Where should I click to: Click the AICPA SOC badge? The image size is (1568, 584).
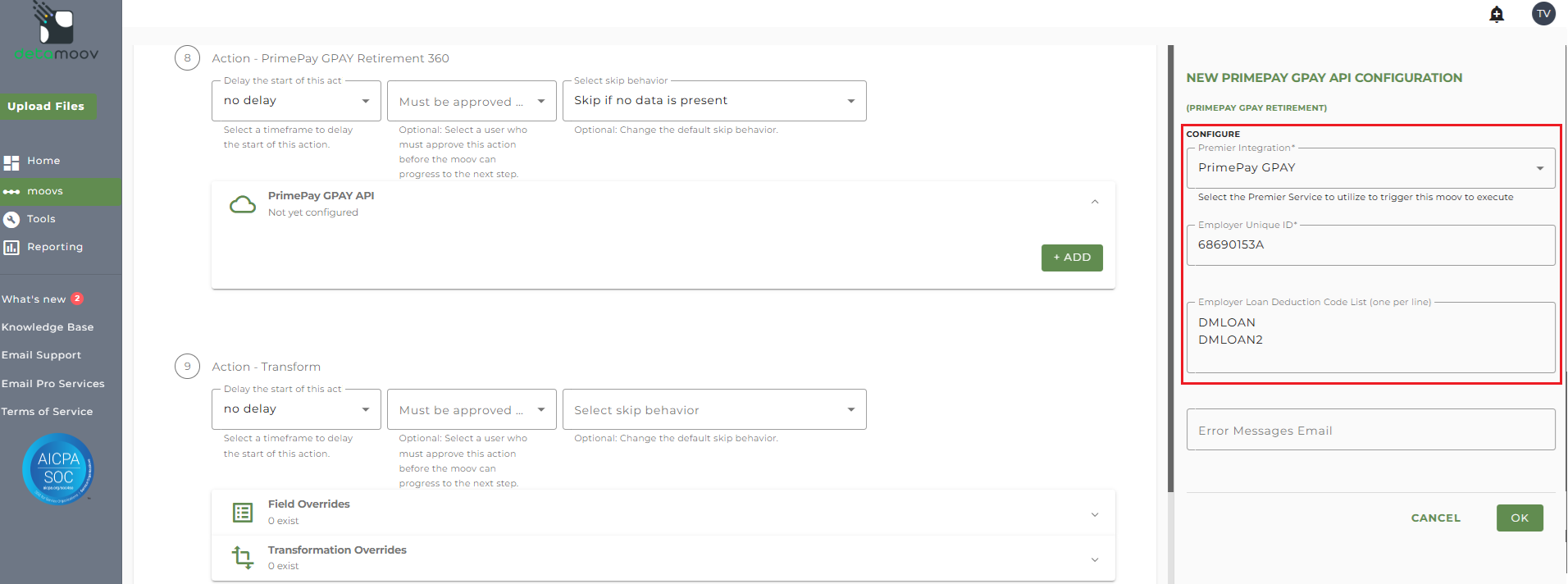(58, 468)
